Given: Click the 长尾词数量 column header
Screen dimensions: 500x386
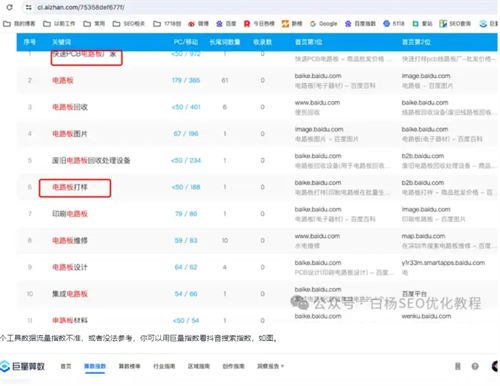Looking at the screenshot, I should click(225, 42).
